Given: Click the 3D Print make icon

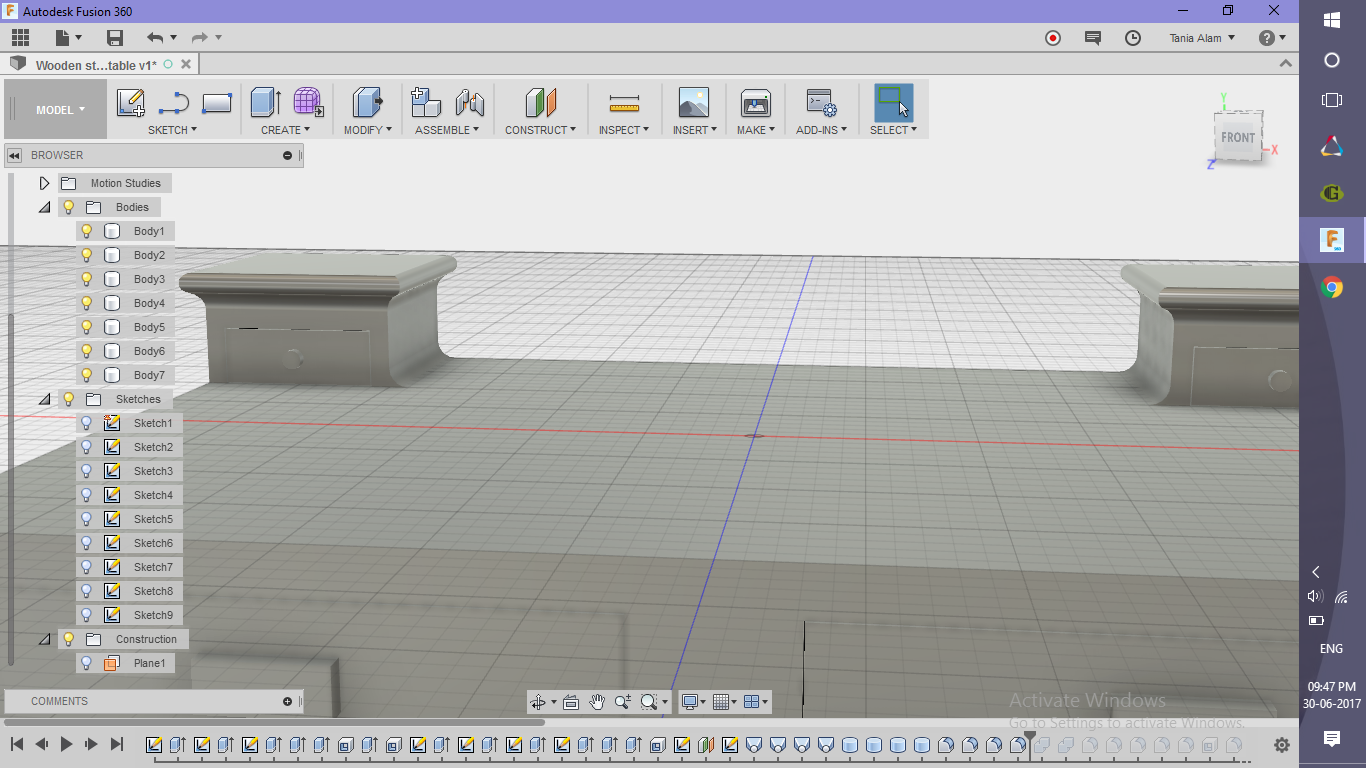Looking at the screenshot, I should [756, 103].
